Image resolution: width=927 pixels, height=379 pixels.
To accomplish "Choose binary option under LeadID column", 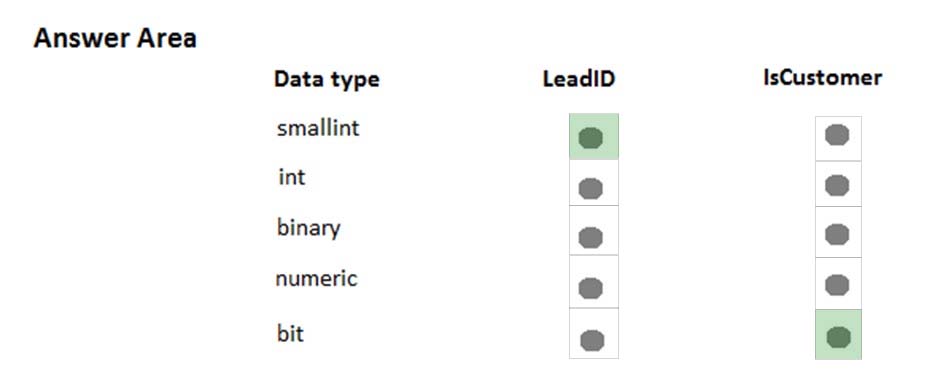I will 591,238.
